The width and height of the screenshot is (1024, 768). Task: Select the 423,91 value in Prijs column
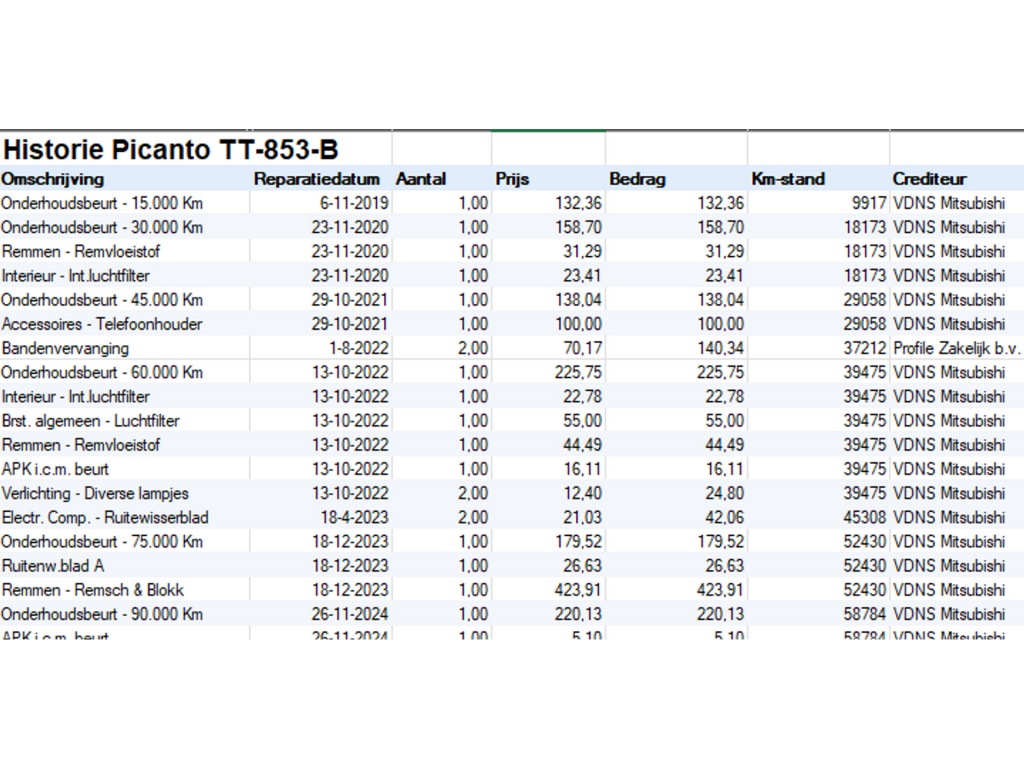[577, 590]
